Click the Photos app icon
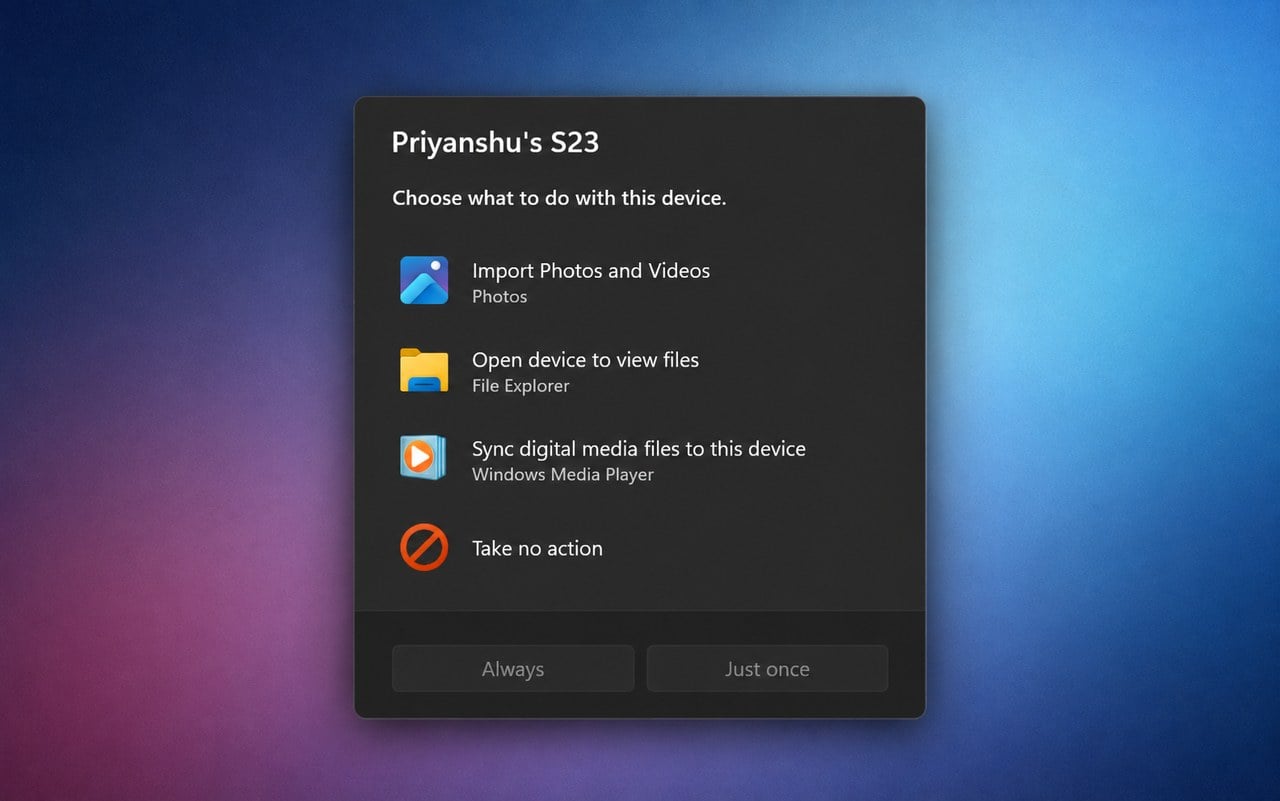The height and width of the screenshot is (801, 1280). click(x=424, y=280)
